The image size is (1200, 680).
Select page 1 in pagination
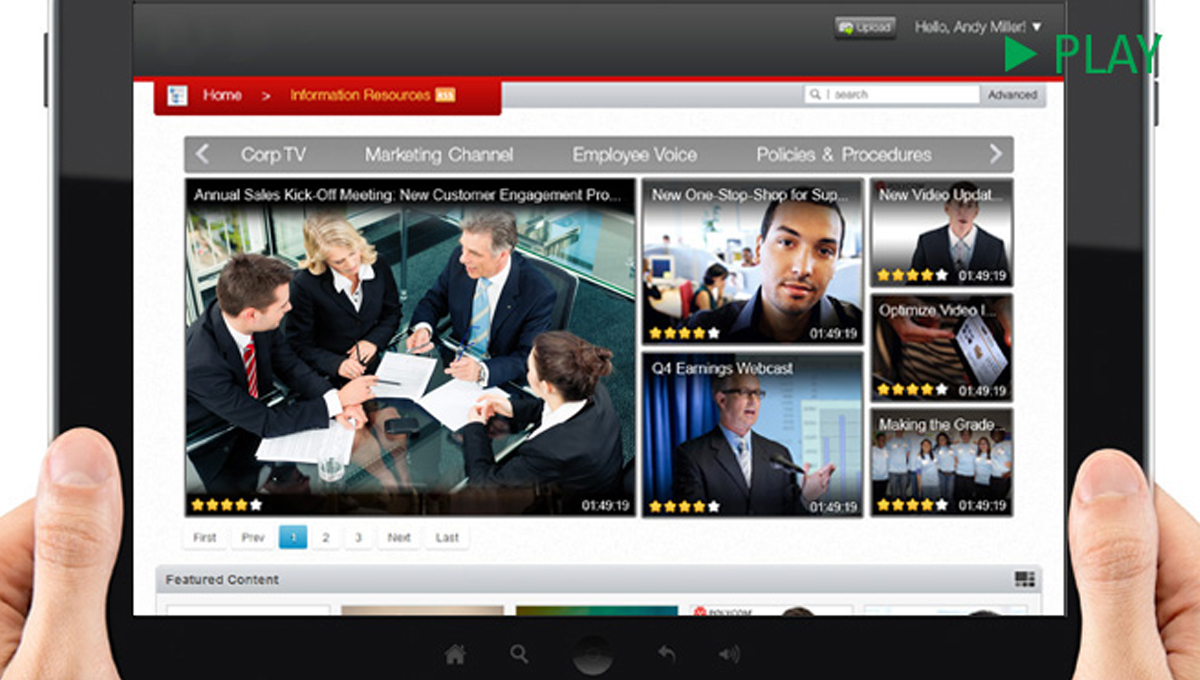[x=293, y=537]
